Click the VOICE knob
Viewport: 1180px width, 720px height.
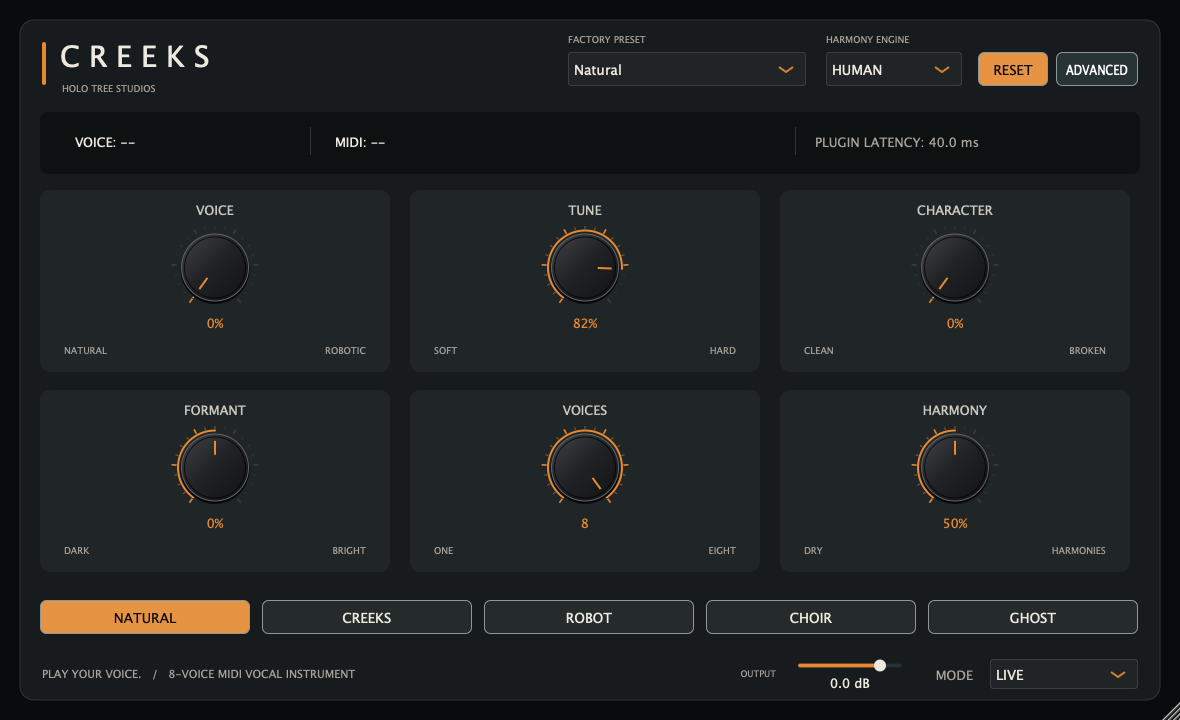[214, 267]
